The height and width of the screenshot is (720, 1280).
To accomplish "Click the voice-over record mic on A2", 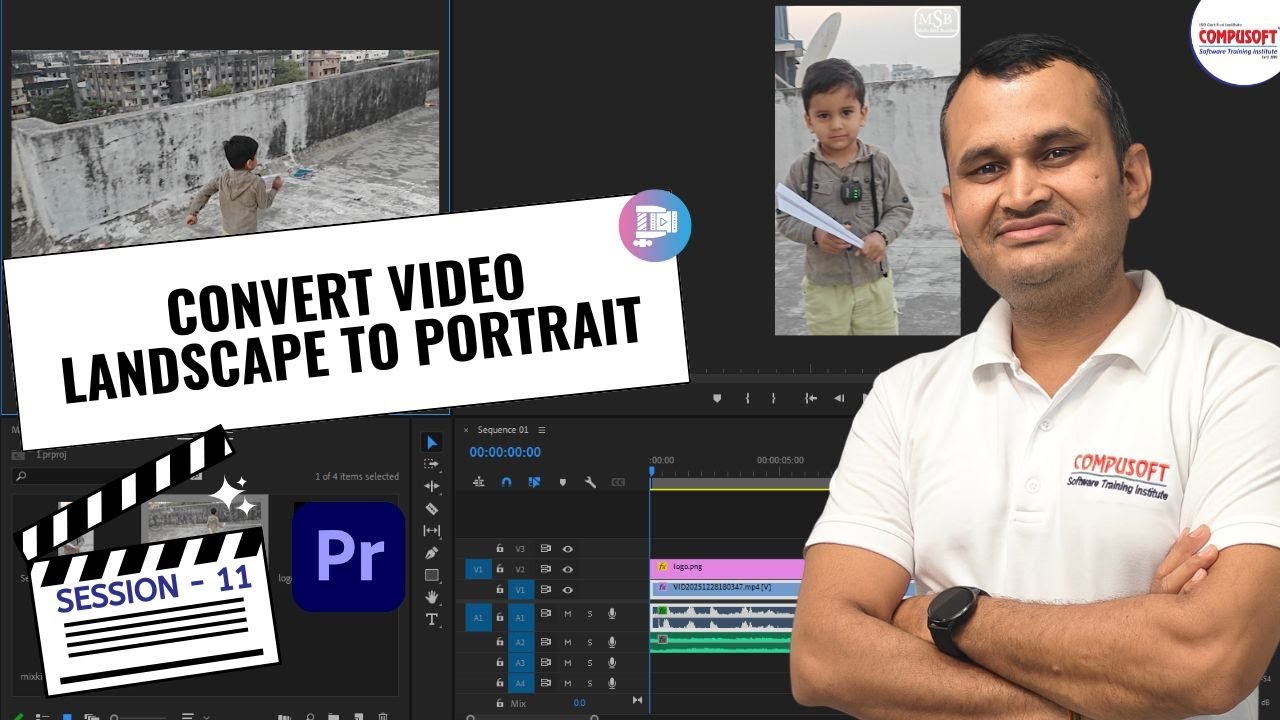I will [612, 642].
